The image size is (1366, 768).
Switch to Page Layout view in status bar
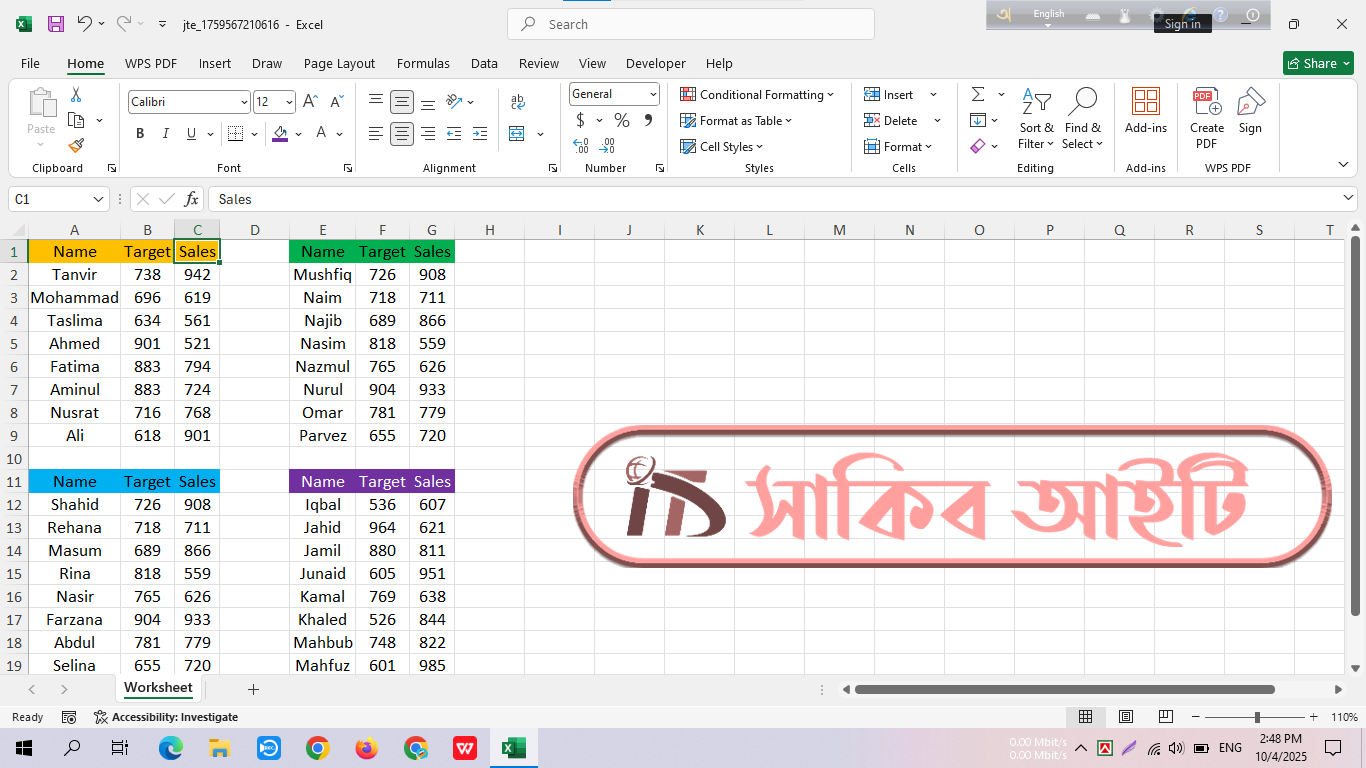(1125, 717)
